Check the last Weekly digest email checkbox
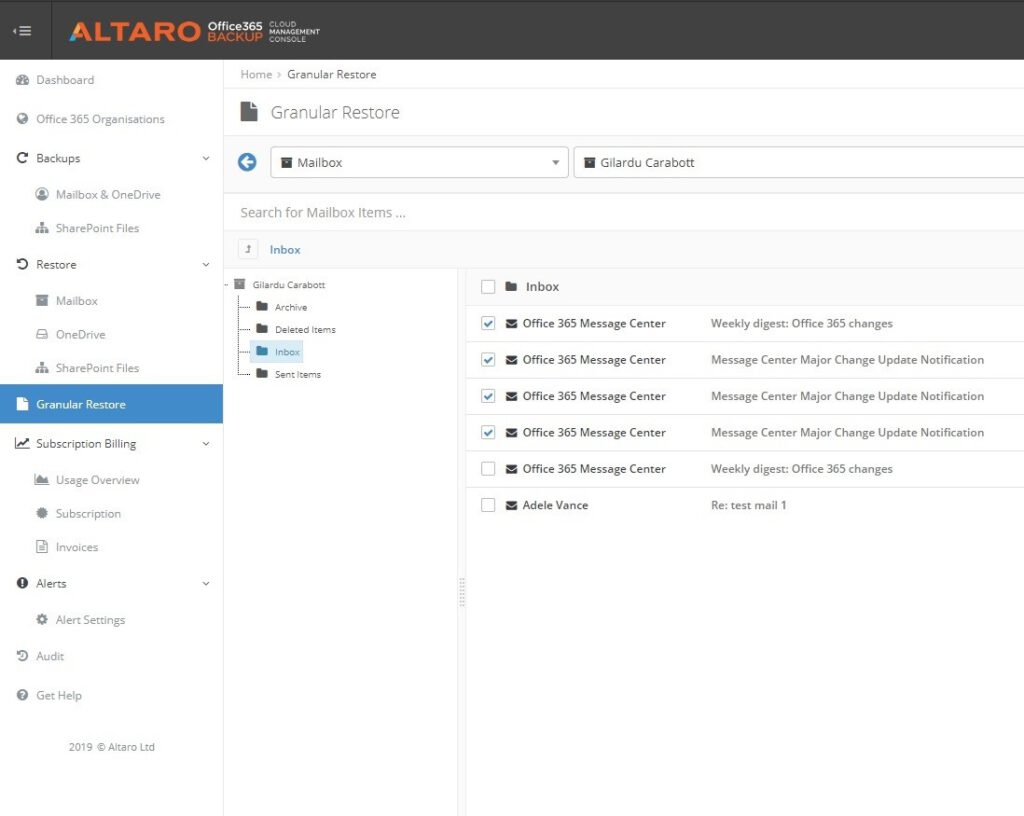Image resolution: width=1024 pixels, height=816 pixels. (x=488, y=469)
